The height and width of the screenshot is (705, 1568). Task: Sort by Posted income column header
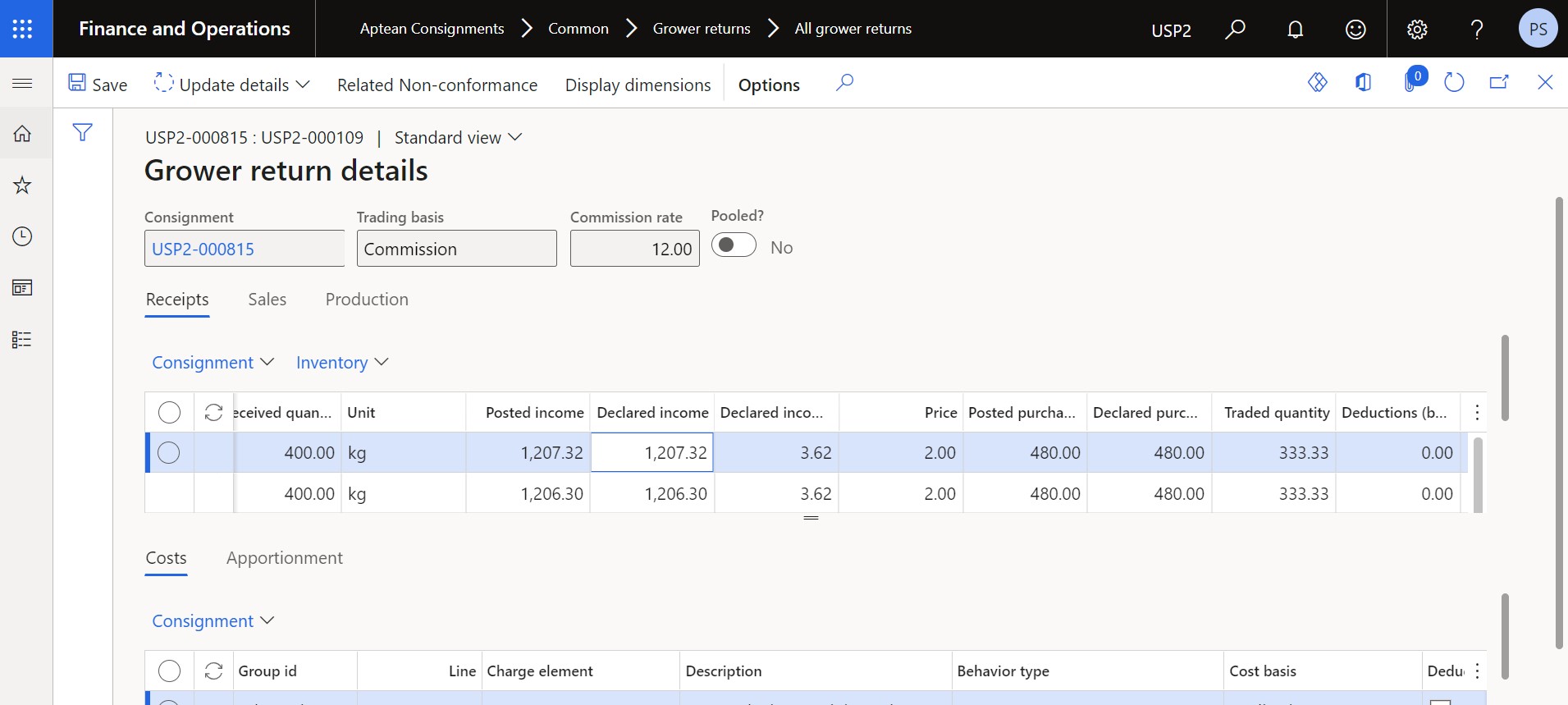click(528, 412)
